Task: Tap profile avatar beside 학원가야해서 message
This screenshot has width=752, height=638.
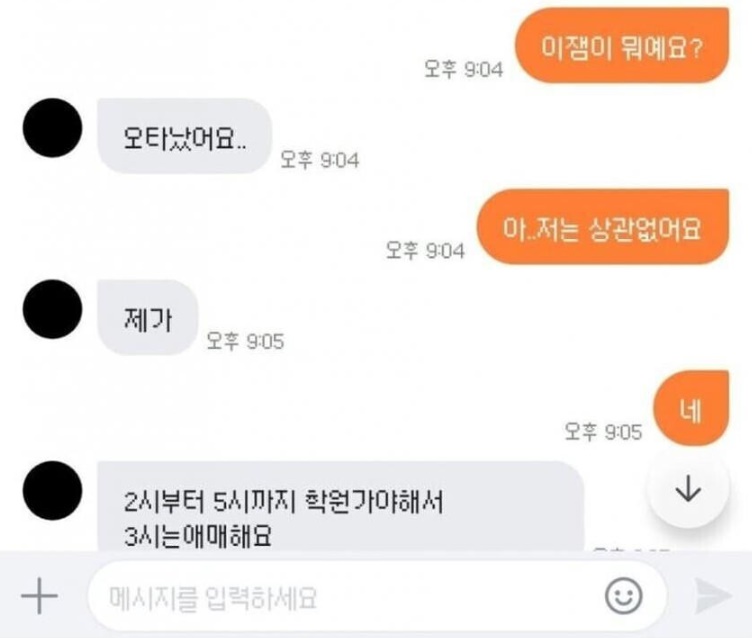Action: tap(52, 490)
